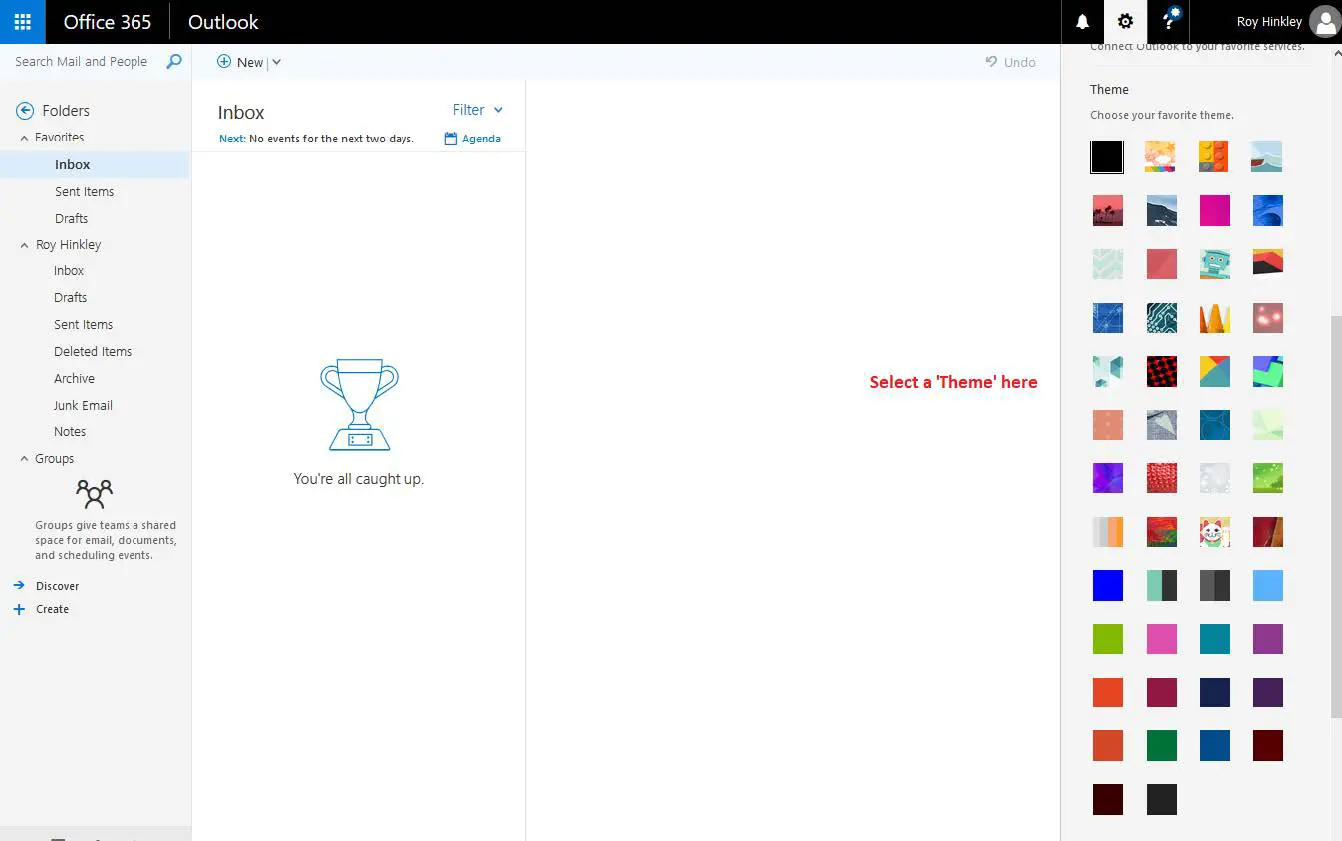Click the Search Mail and People field
This screenshot has height=841, width=1342.
pyautogui.click(x=80, y=61)
